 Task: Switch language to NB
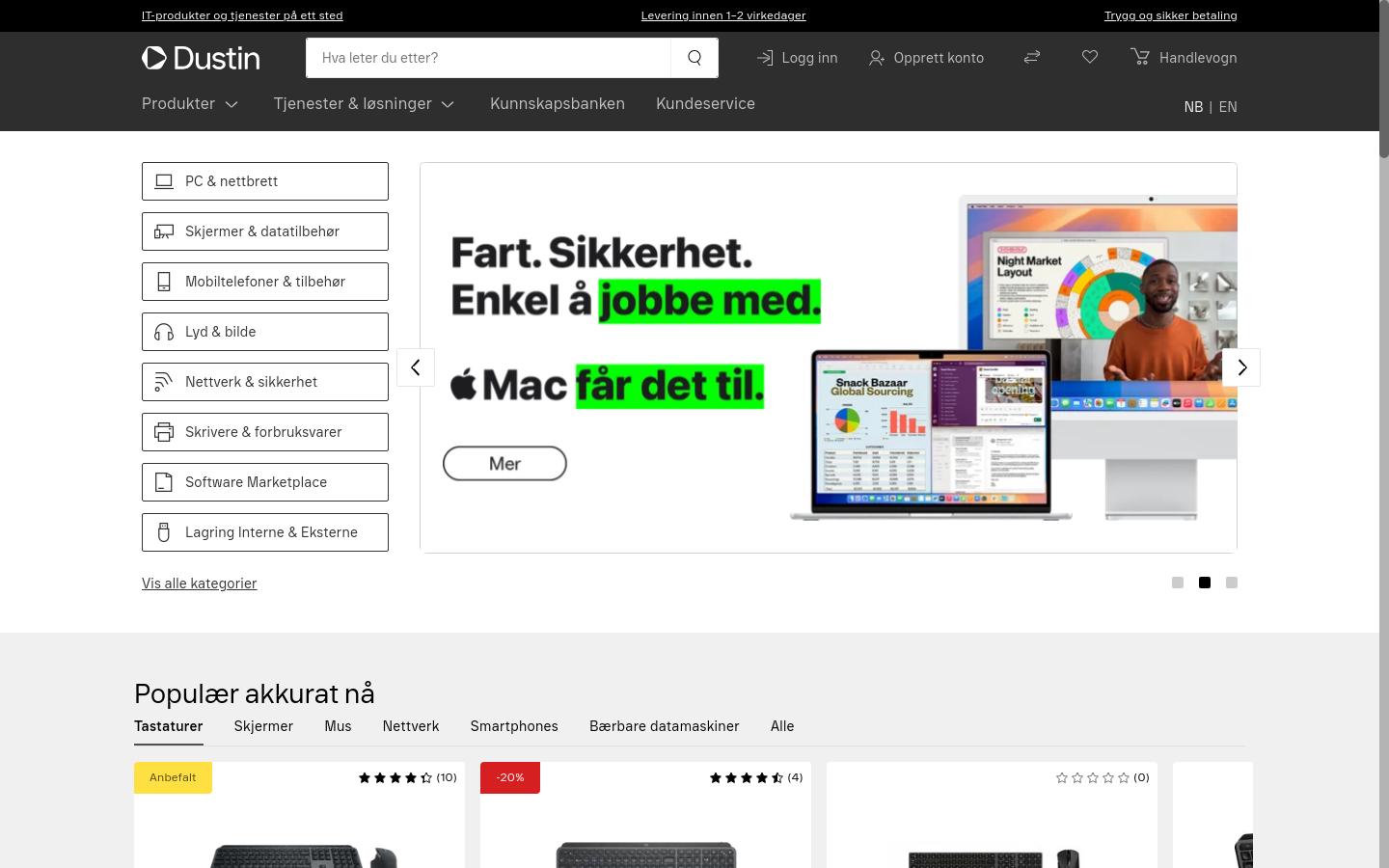[x=1193, y=107]
